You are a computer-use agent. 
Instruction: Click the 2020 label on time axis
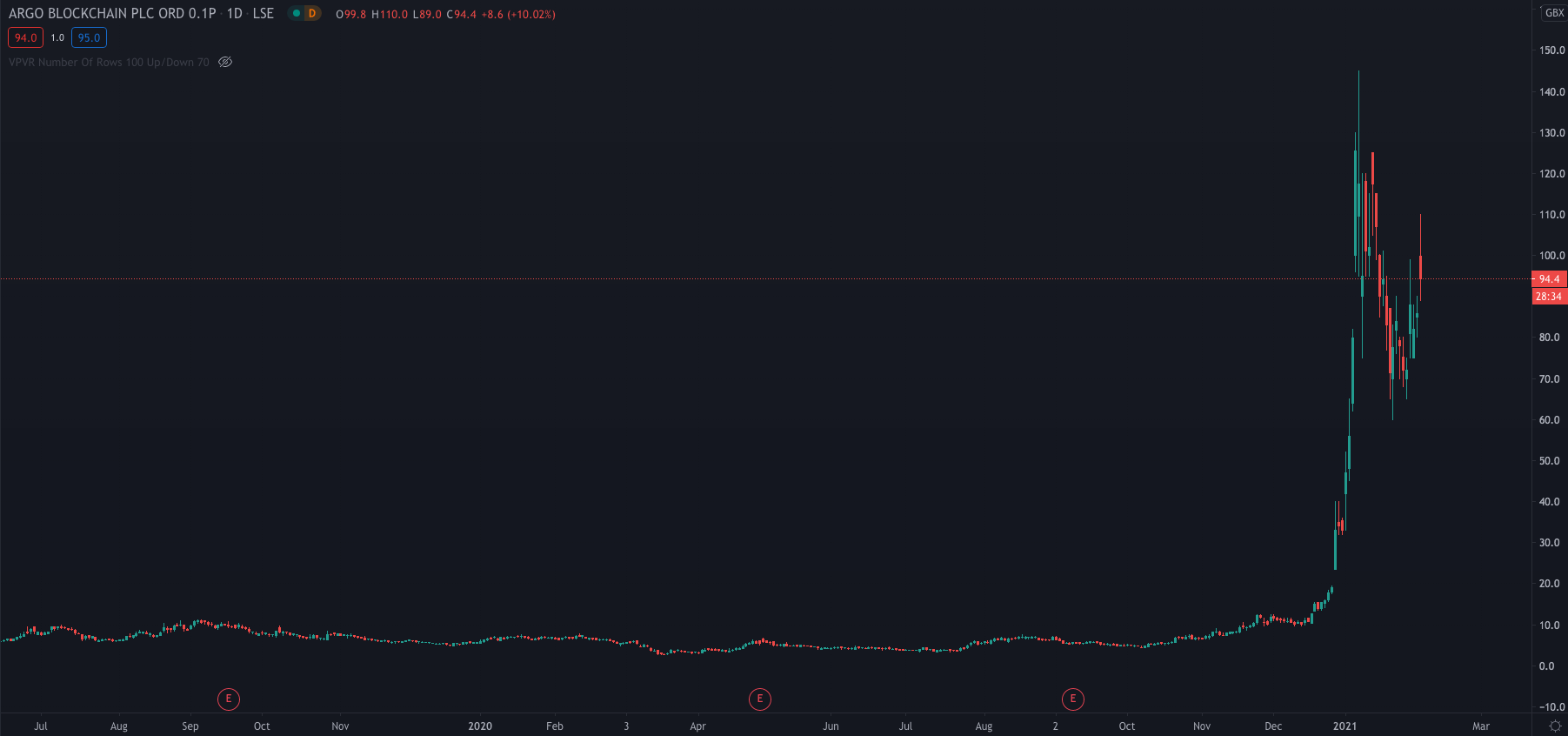click(x=480, y=726)
